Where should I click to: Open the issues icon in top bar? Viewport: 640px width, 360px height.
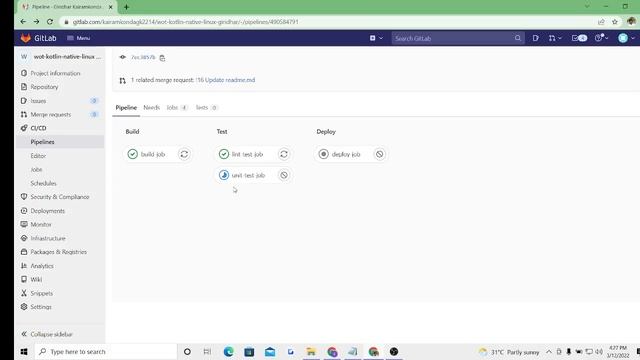click(x=535, y=38)
